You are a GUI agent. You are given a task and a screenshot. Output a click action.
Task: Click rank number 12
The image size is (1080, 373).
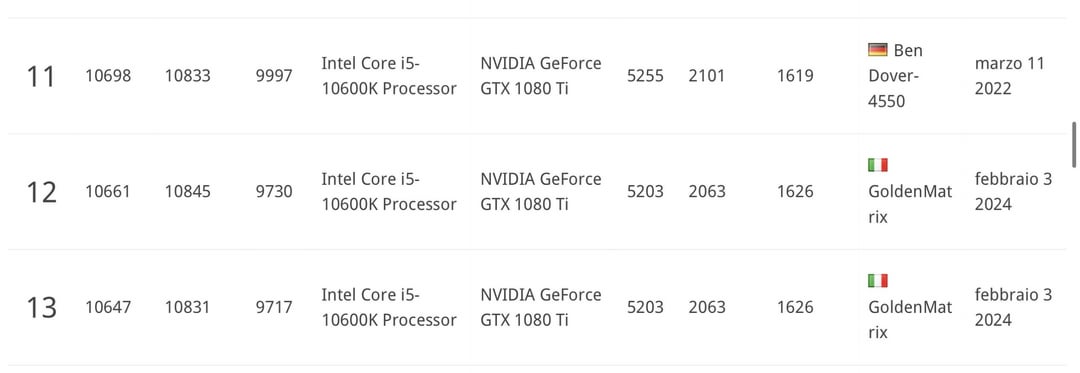pos(41,192)
